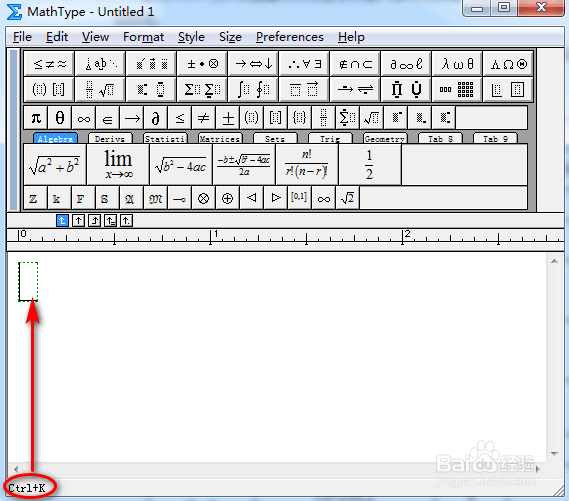
Task: Insert the lim x→∞ expression
Action: (x=118, y=165)
